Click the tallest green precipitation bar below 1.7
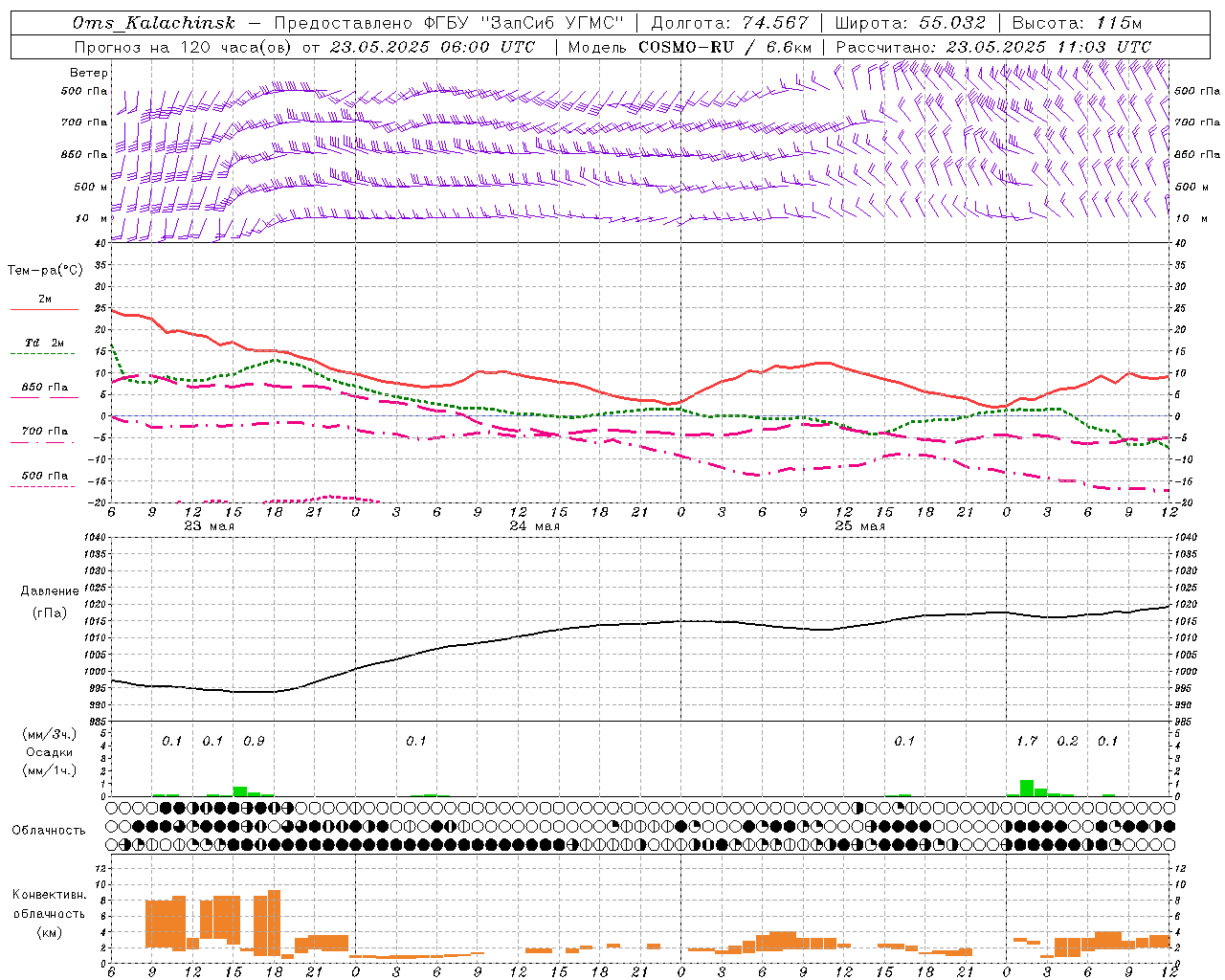1225x980 pixels. (x=1027, y=789)
